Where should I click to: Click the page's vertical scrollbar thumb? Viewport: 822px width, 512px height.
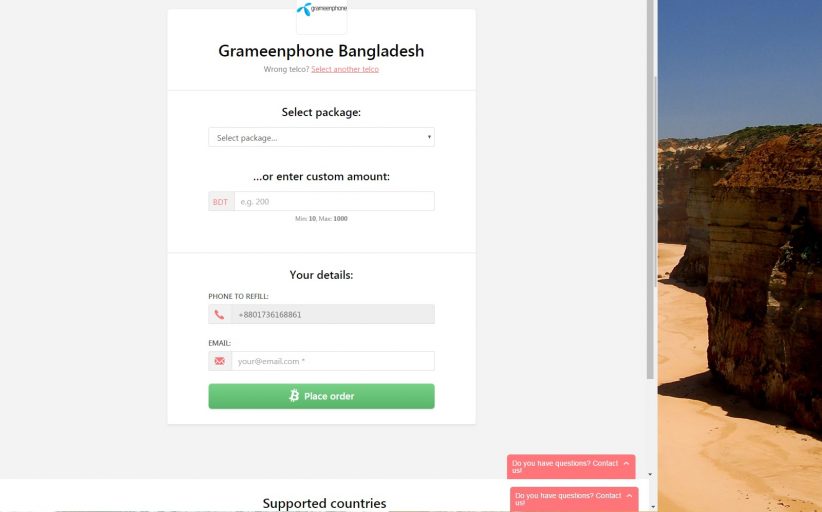tap(651, 200)
